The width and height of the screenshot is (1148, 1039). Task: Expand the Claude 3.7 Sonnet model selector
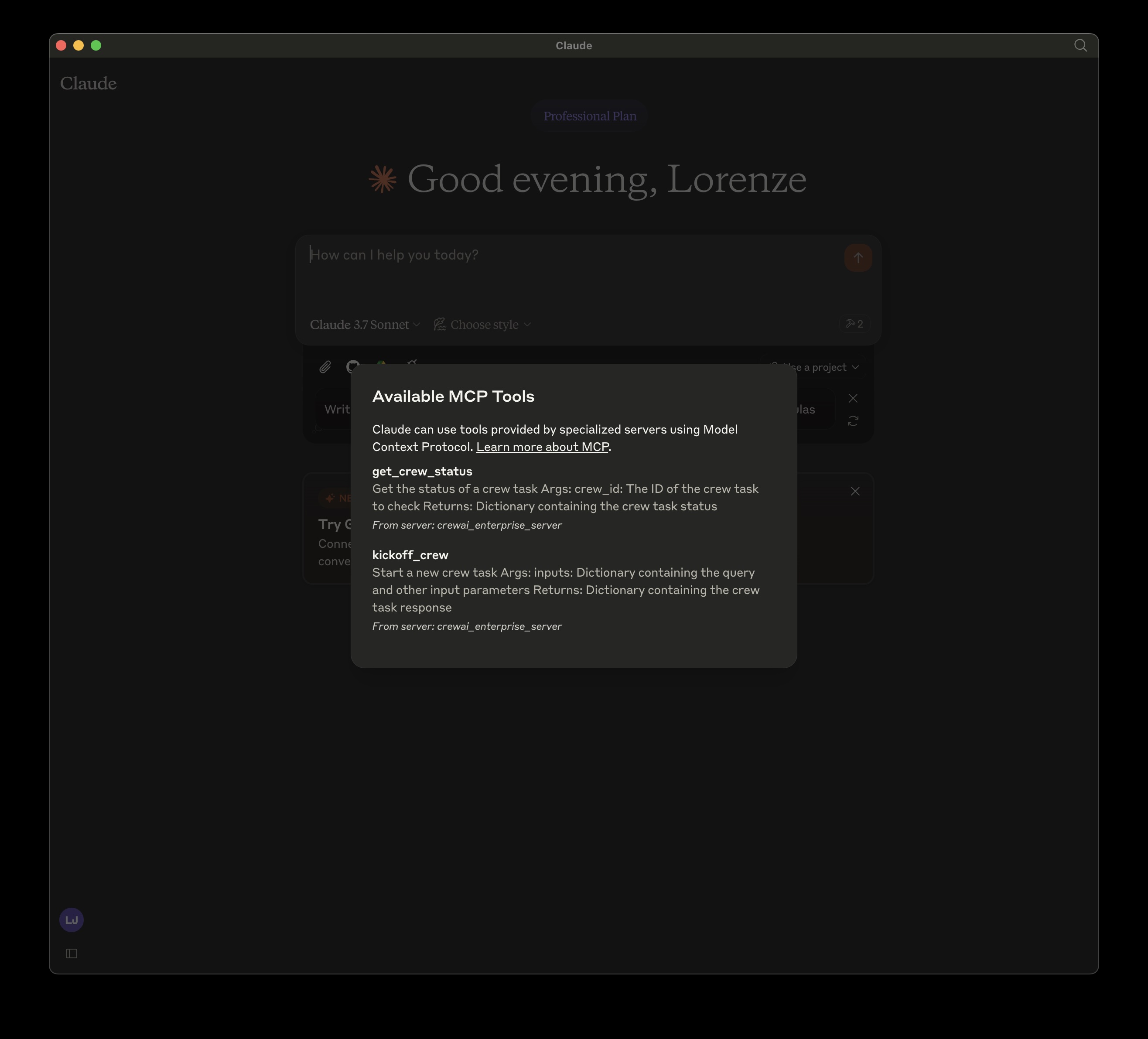tap(365, 325)
